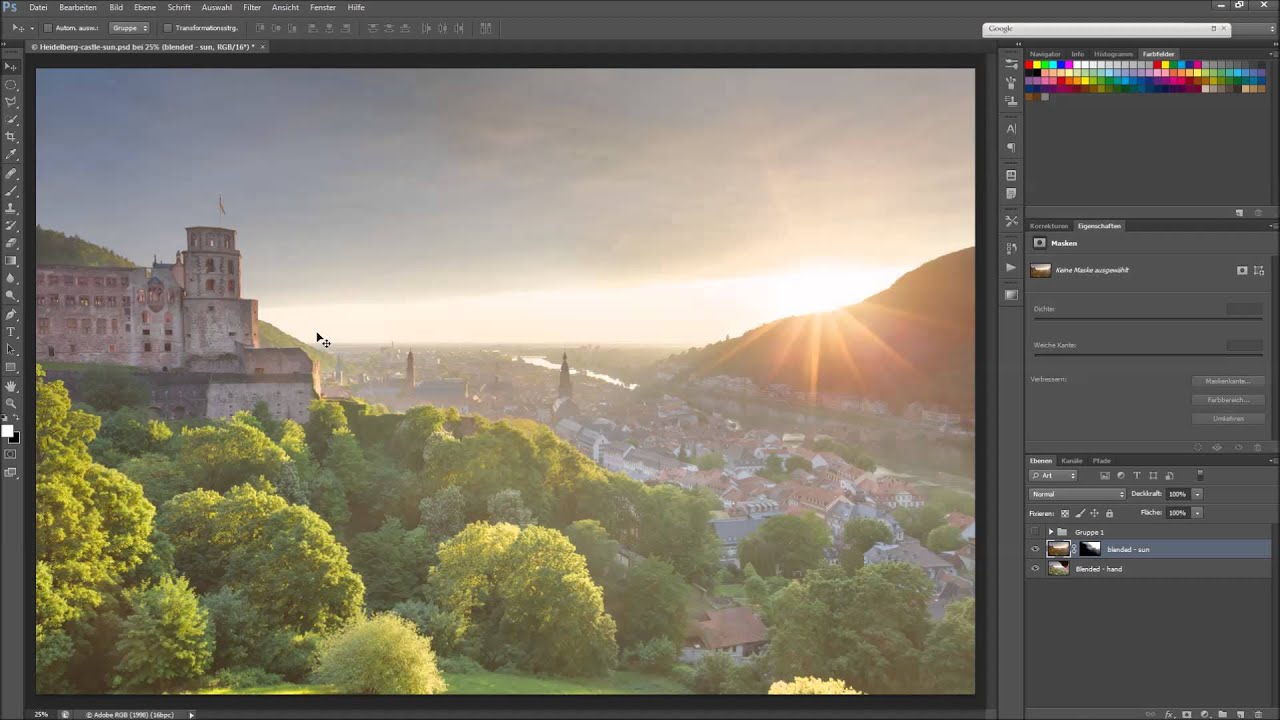Create a new layer icon in Ebenen
This screenshot has height=720, width=1280.
pyautogui.click(x=1240, y=714)
